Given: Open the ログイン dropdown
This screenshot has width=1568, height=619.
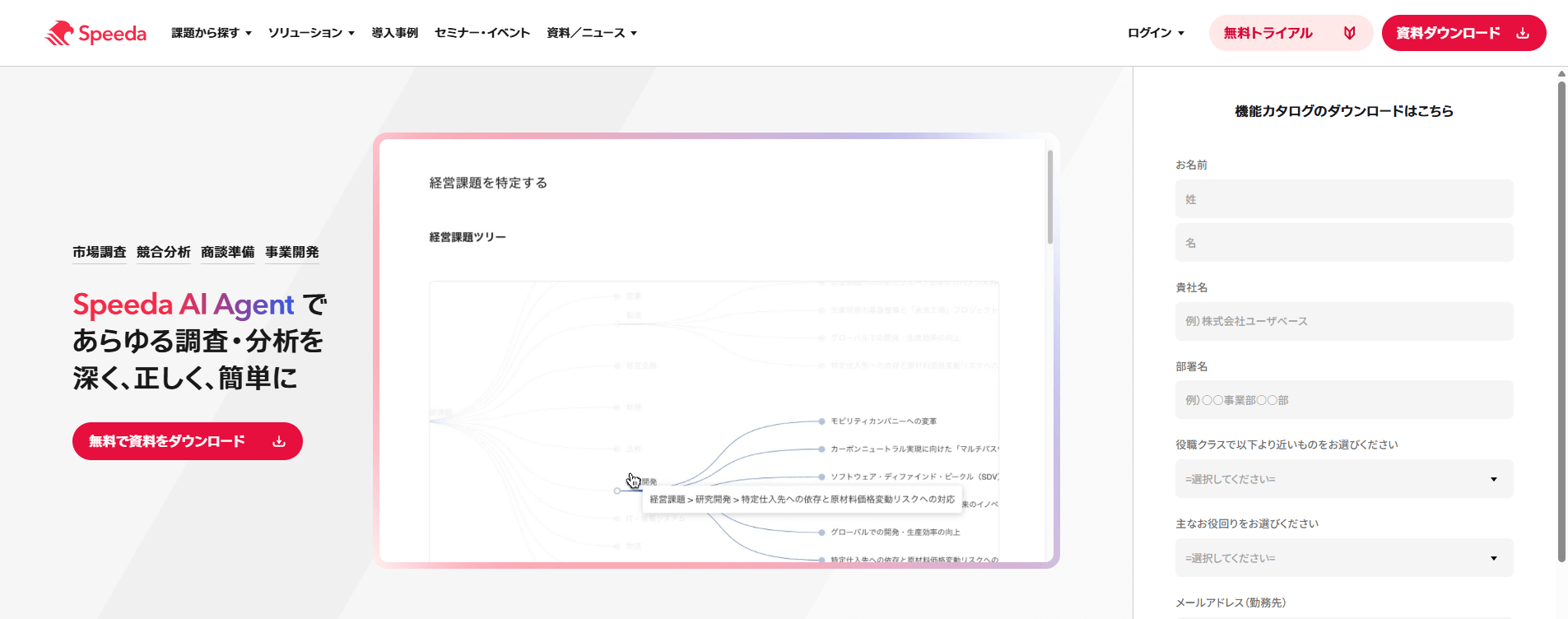Looking at the screenshot, I should click(1155, 33).
